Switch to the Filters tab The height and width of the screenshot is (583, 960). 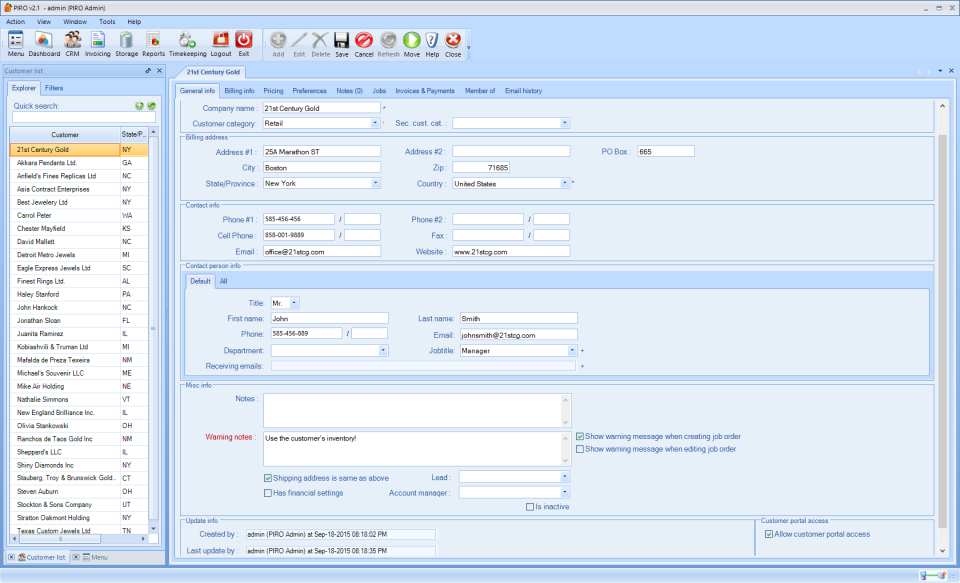(x=54, y=88)
